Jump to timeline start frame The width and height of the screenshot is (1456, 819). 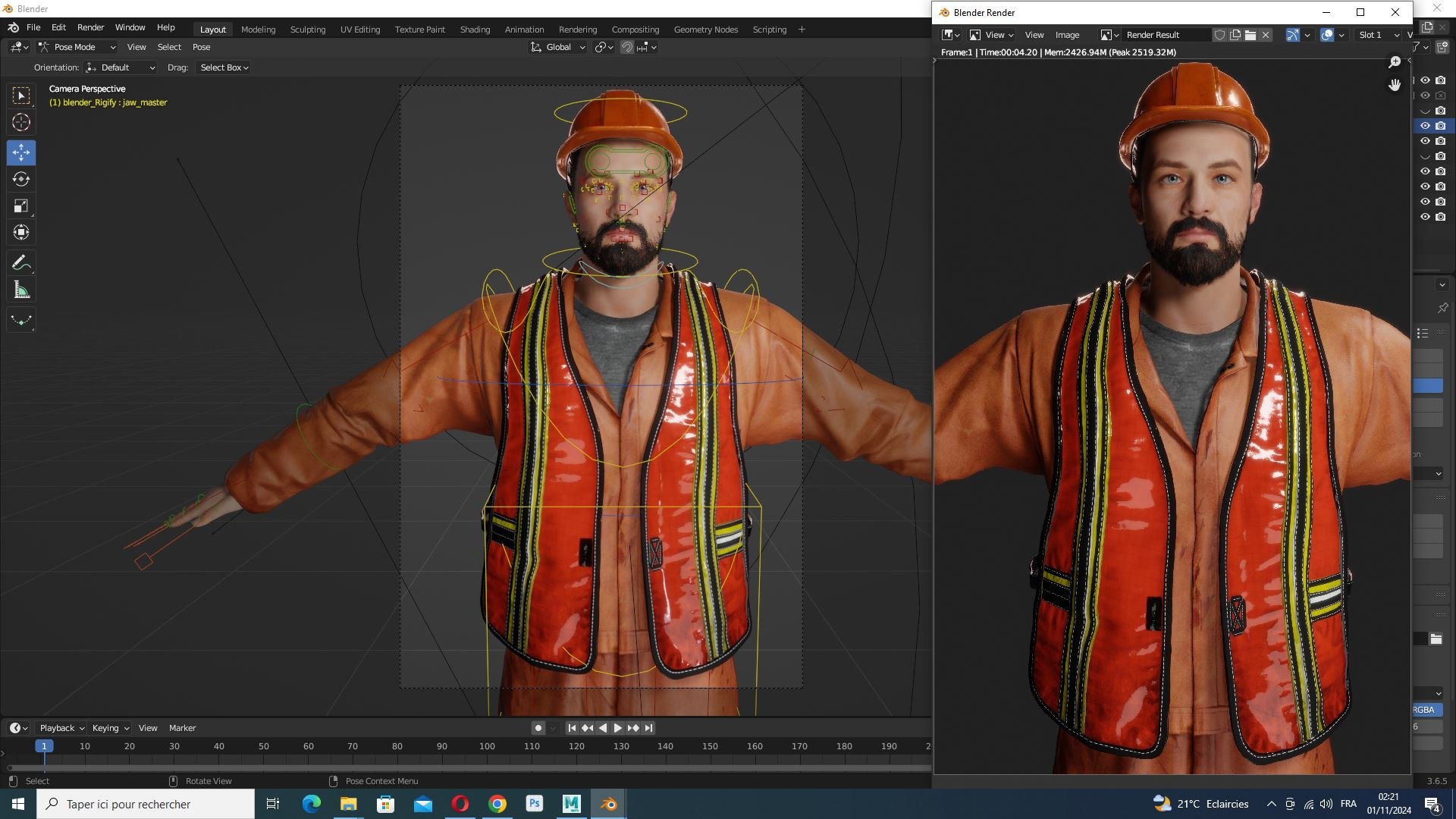[x=572, y=728]
